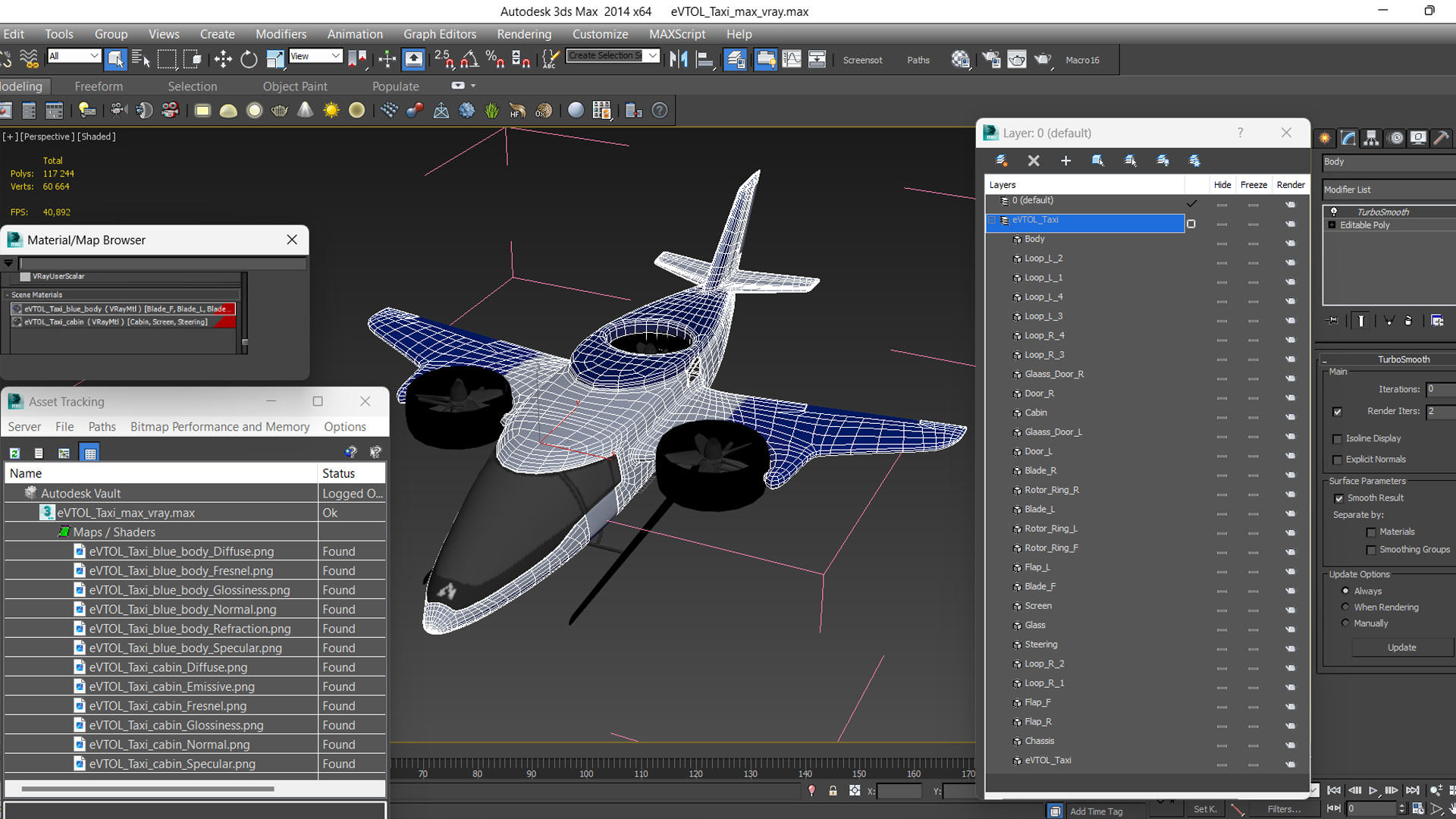This screenshot has width=1456, height=819.
Task: Collapse eVTOL_Taxi layer in Layer dialog
Action: pos(991,220)
